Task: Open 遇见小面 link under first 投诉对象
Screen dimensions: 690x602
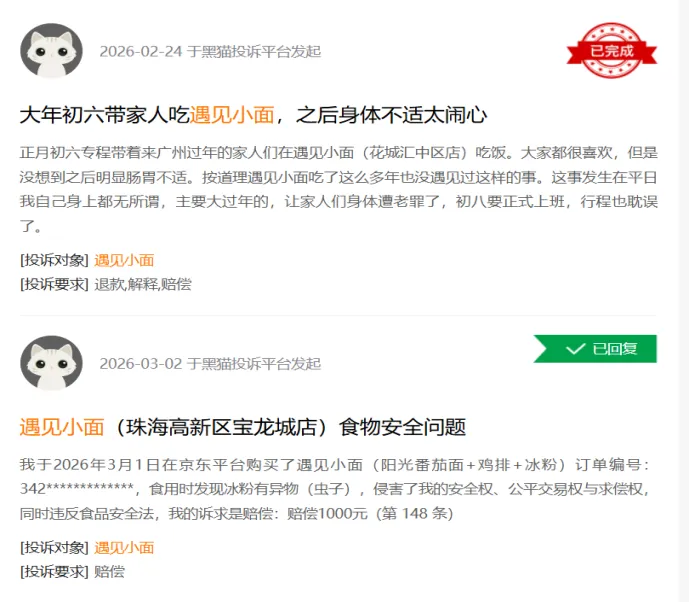Action: pyautogui.click(x=124, y=261)
